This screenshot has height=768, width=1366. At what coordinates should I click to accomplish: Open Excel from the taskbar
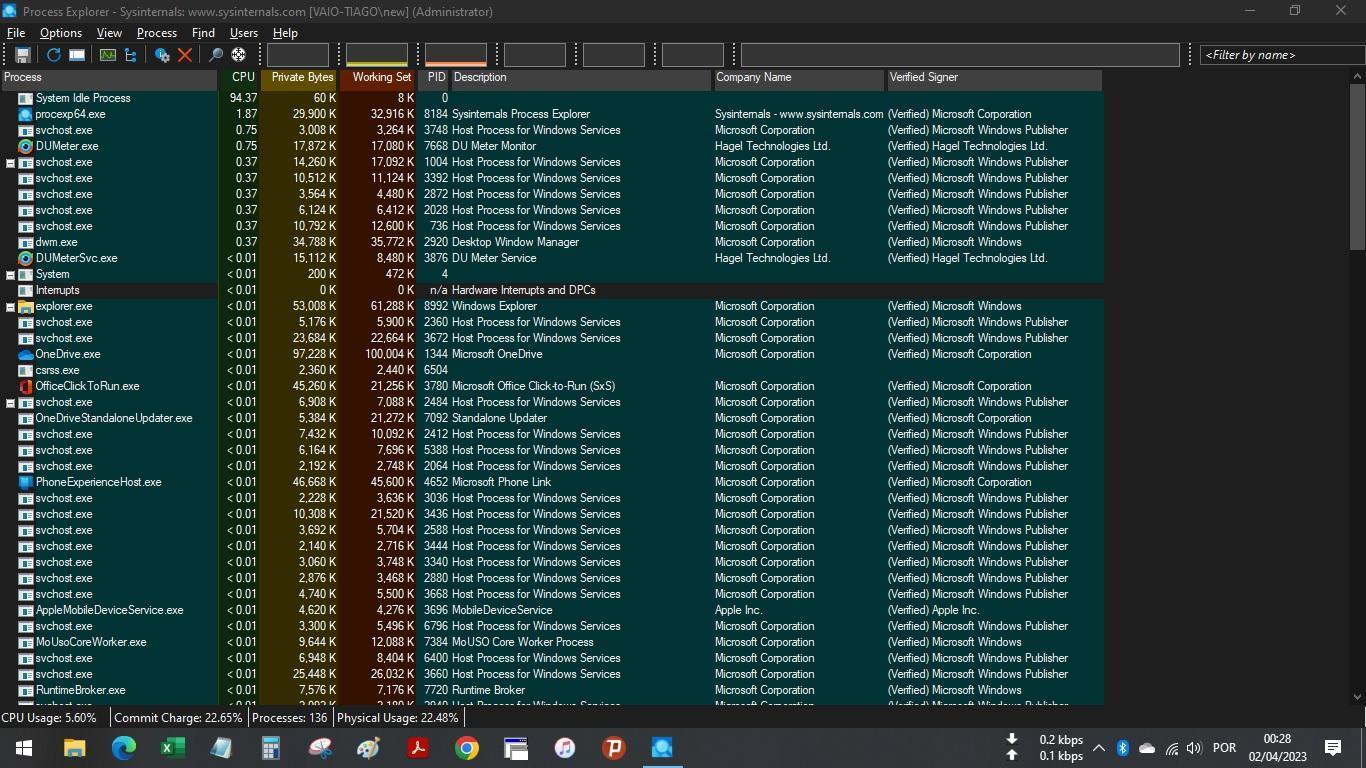[x=173, y=747]
